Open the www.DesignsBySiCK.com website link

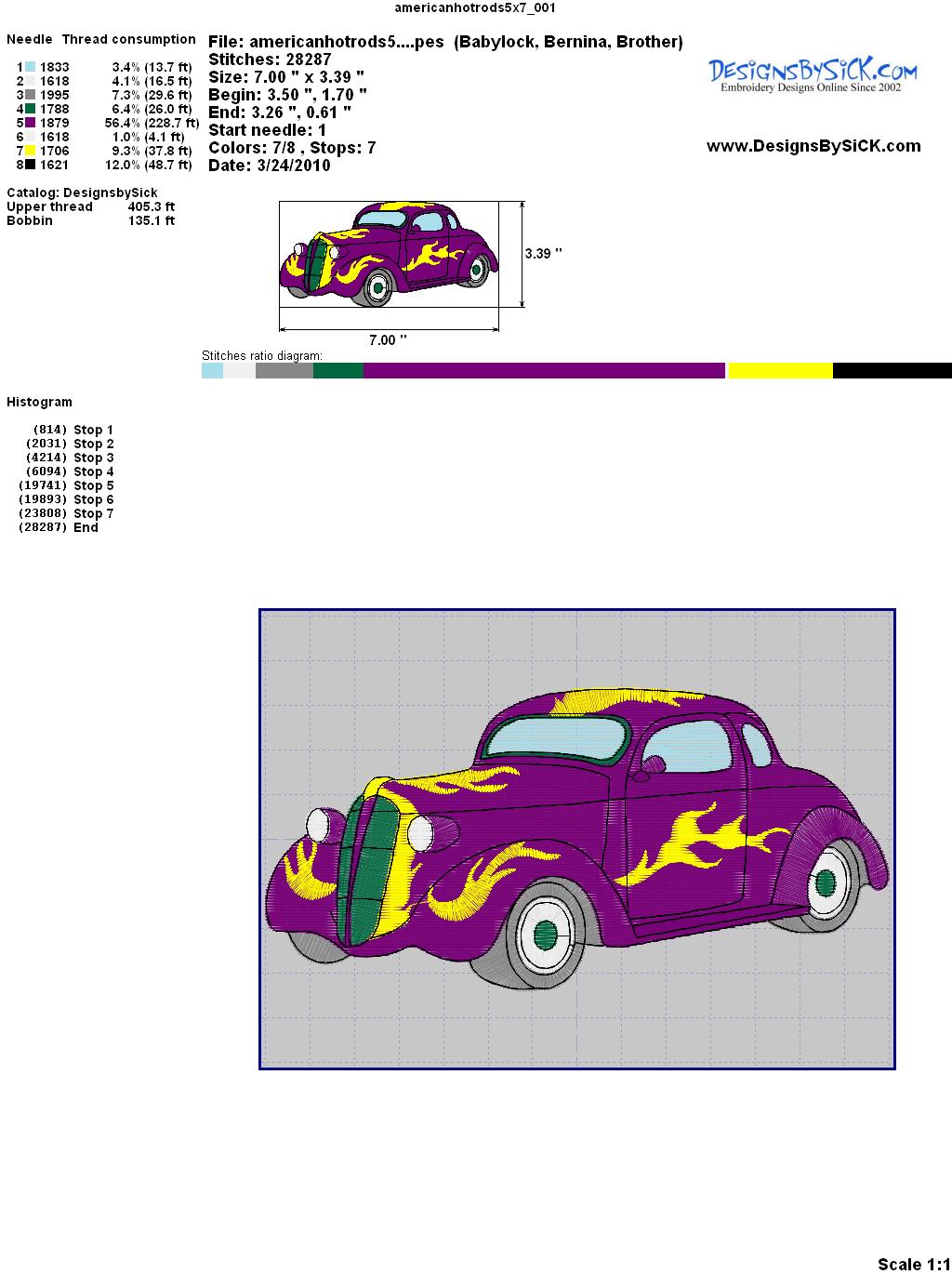[813, 146]
